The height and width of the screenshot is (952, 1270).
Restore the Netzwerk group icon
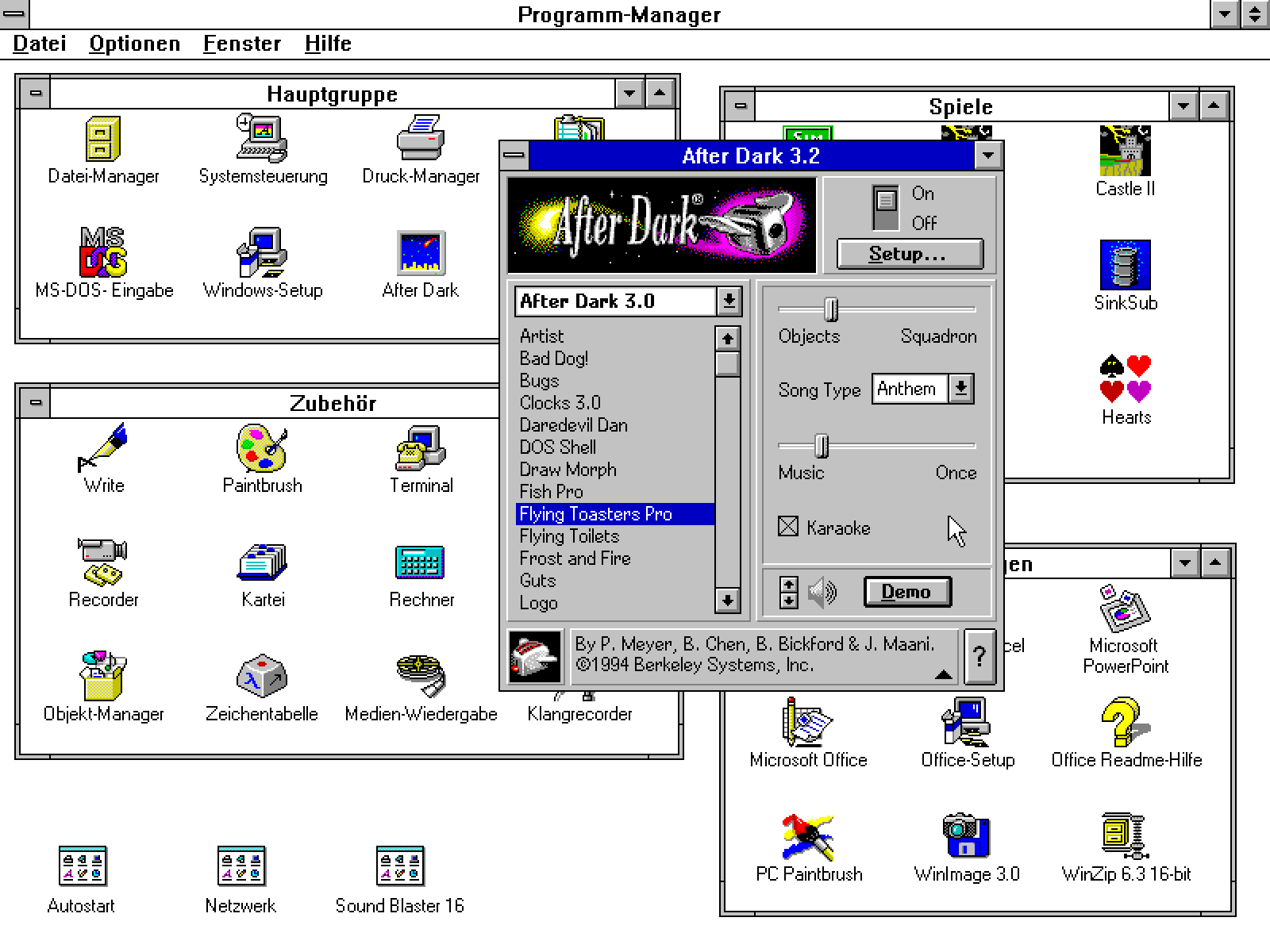[x=241, y=866]
